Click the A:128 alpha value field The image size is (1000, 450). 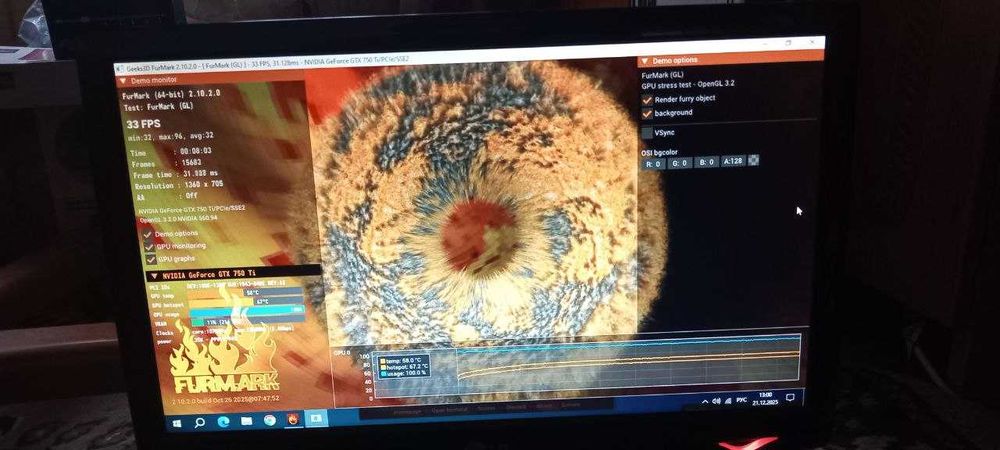pos(733,161)
